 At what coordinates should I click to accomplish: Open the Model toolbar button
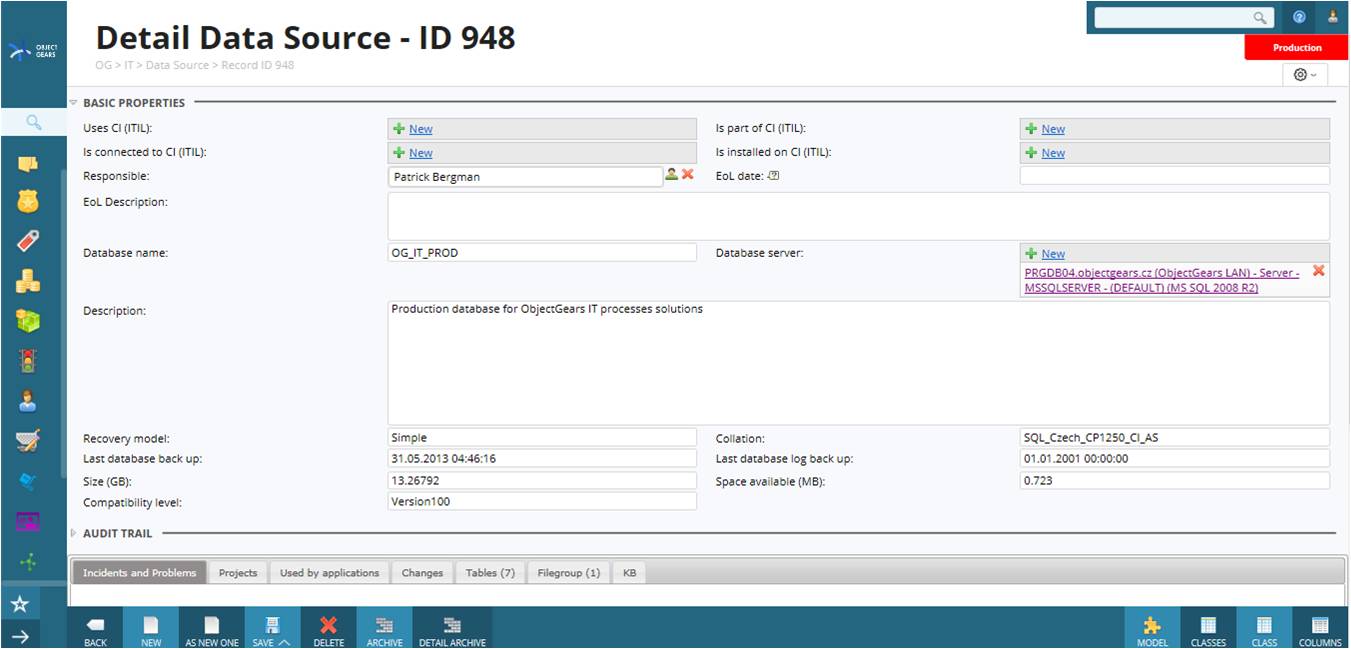1152,629
